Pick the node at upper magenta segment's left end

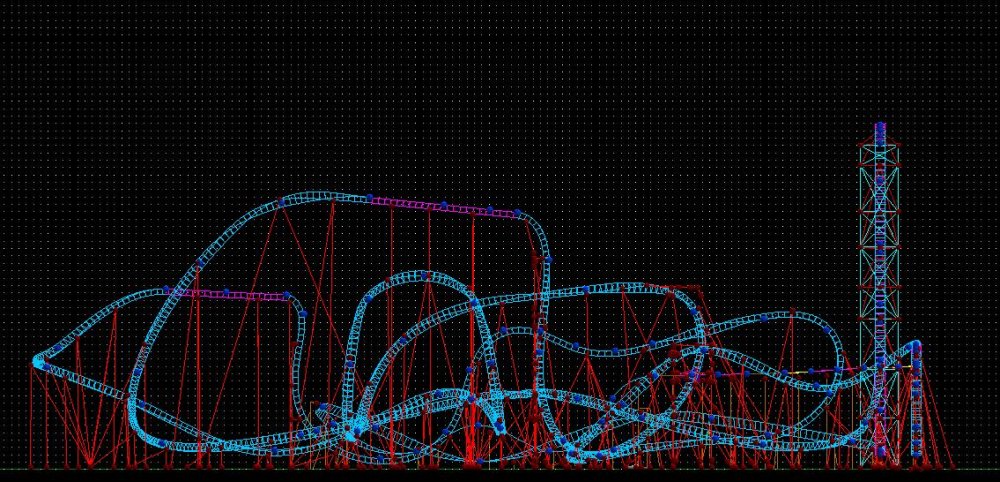(370, 198)
